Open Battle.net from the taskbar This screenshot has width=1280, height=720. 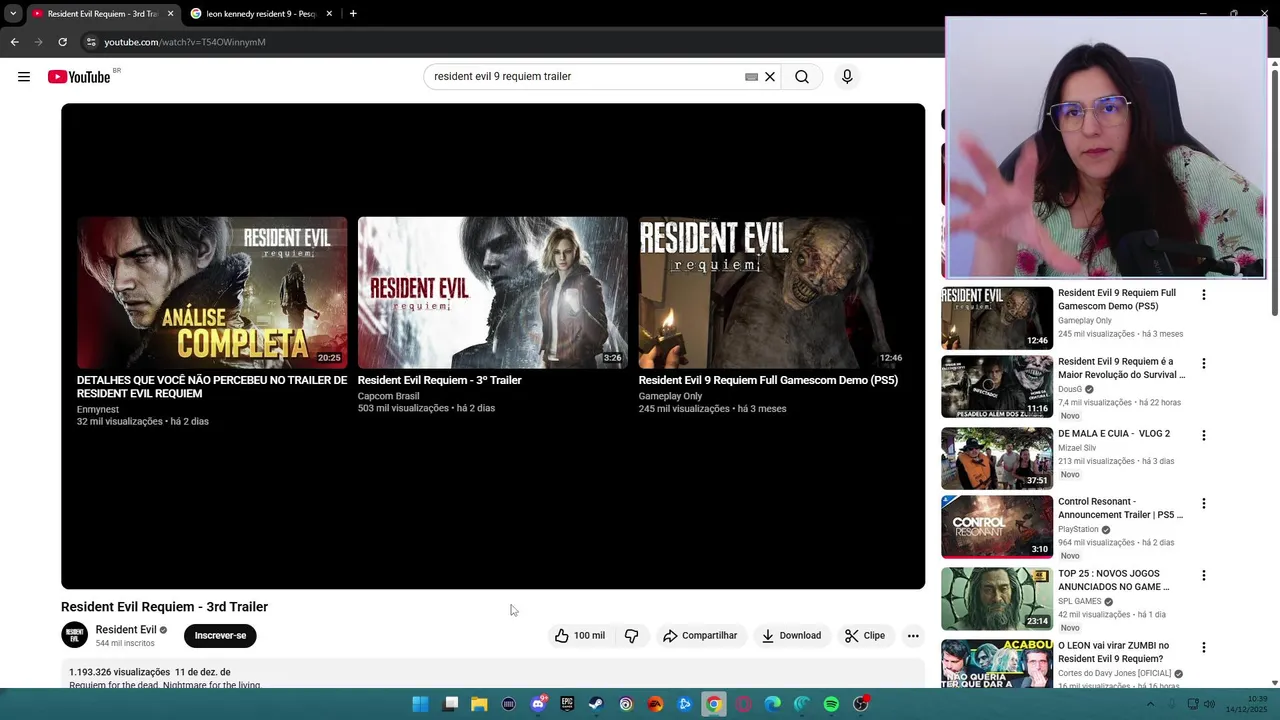pyautogui.click(x=684, y=704)
